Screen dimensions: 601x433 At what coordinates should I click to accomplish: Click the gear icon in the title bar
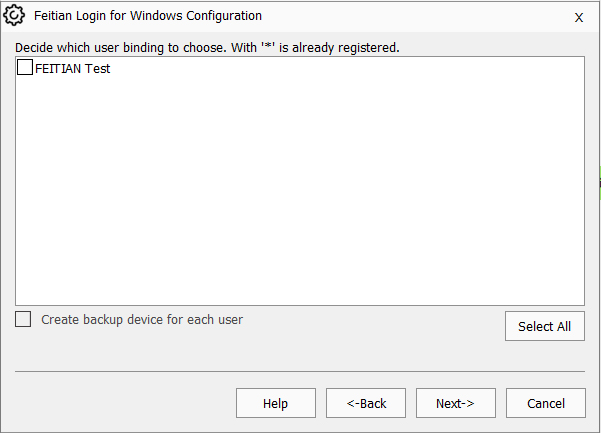pyautogui.click(x=14, y=15)
